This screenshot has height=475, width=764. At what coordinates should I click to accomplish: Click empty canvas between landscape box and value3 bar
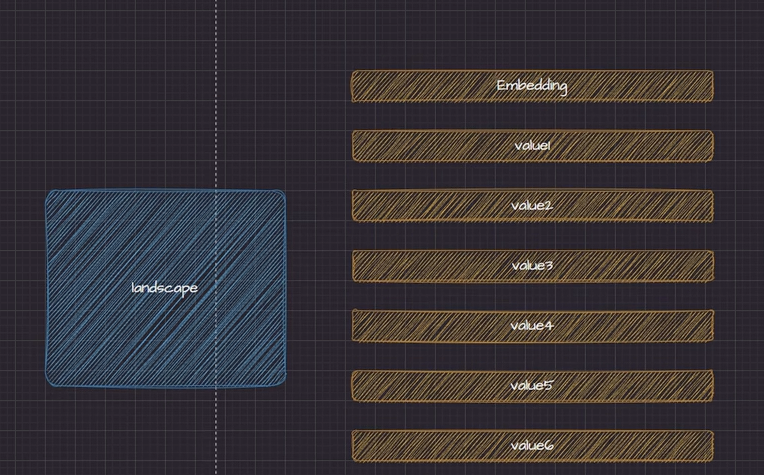tap(318, 268)
